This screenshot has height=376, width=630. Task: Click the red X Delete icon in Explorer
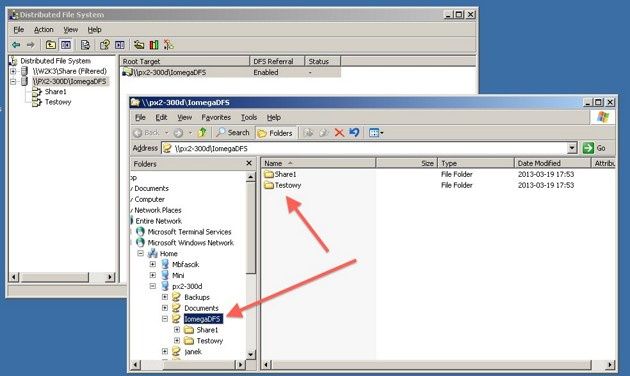pos(339,133)
